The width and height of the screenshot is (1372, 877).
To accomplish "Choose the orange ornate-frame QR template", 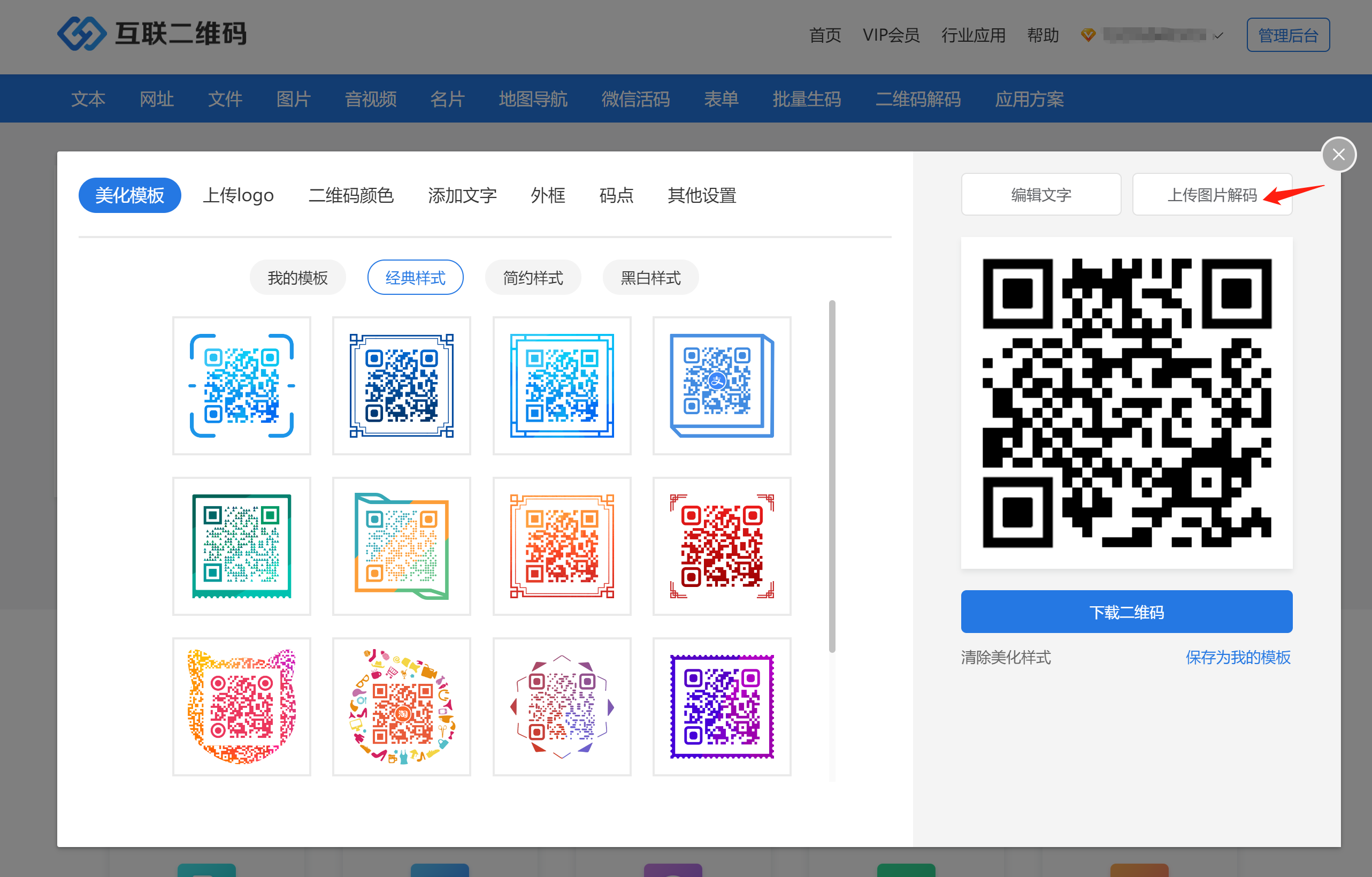I will coord(562,546).
